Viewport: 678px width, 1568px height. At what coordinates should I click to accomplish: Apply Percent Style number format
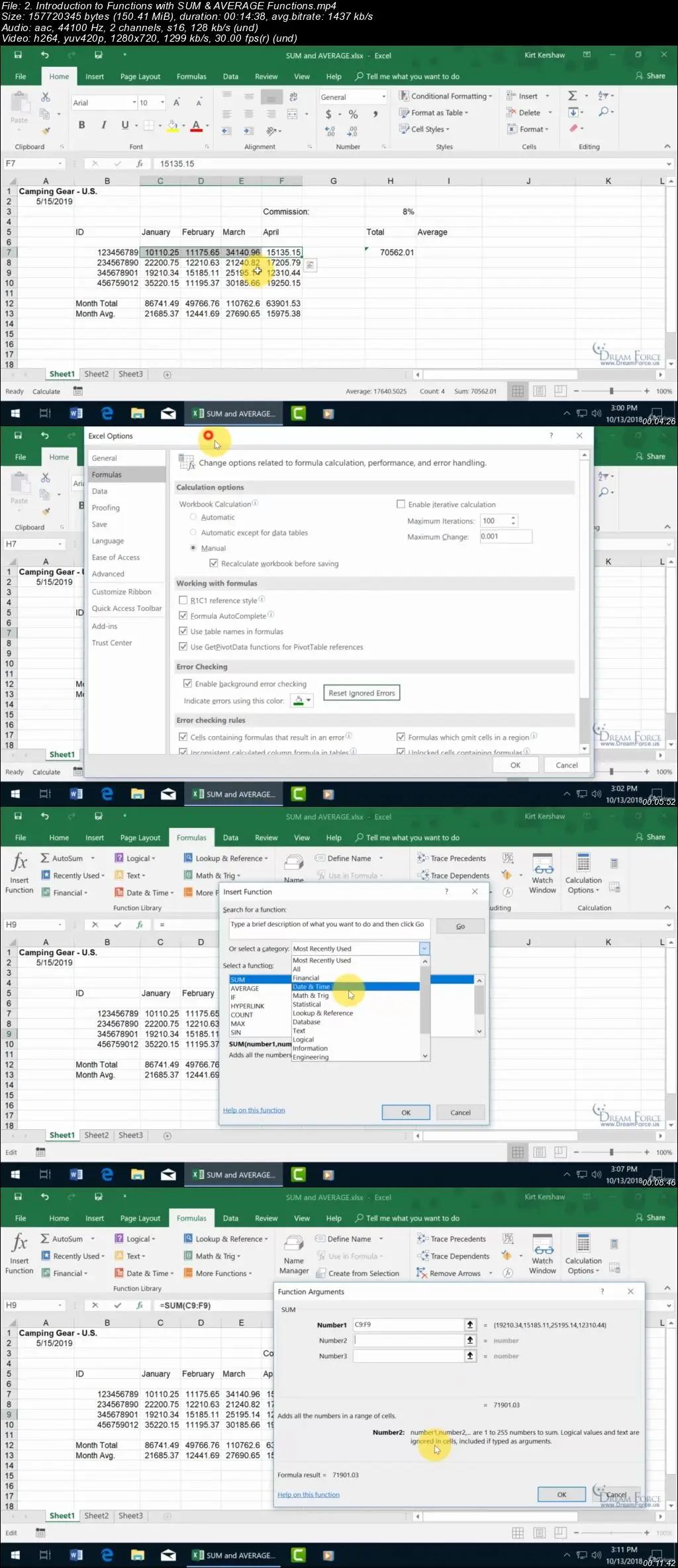click(x=353, y=115)
